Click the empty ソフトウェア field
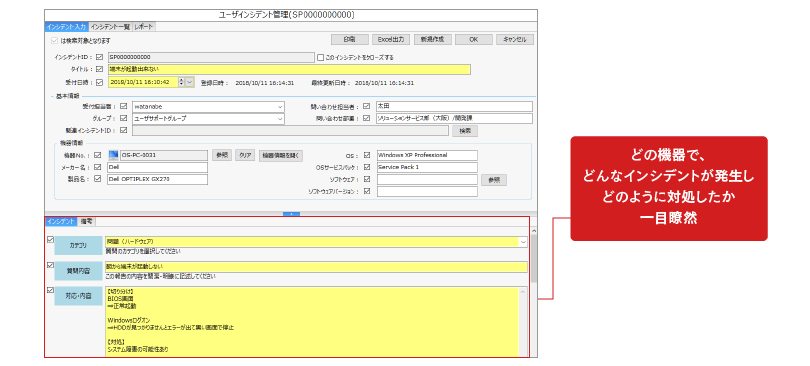Image resolution: width=810 pixels, height=366 pixels. point(427,179)
